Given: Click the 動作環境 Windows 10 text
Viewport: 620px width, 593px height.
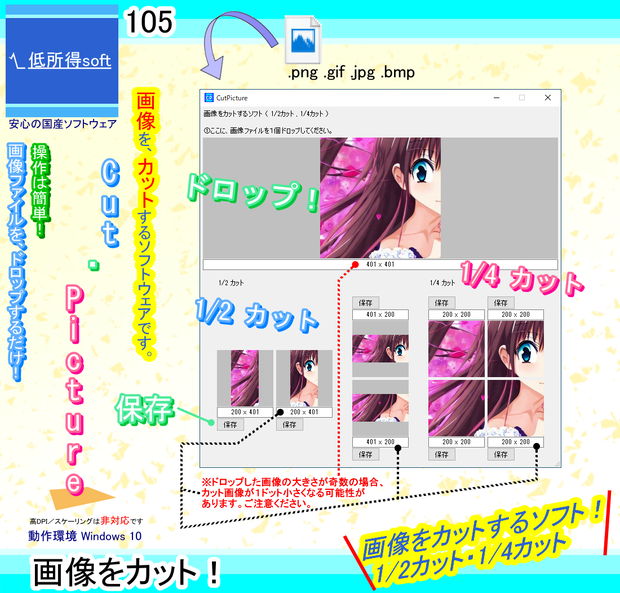Looking at the screenshot, I should coord(85,536).
